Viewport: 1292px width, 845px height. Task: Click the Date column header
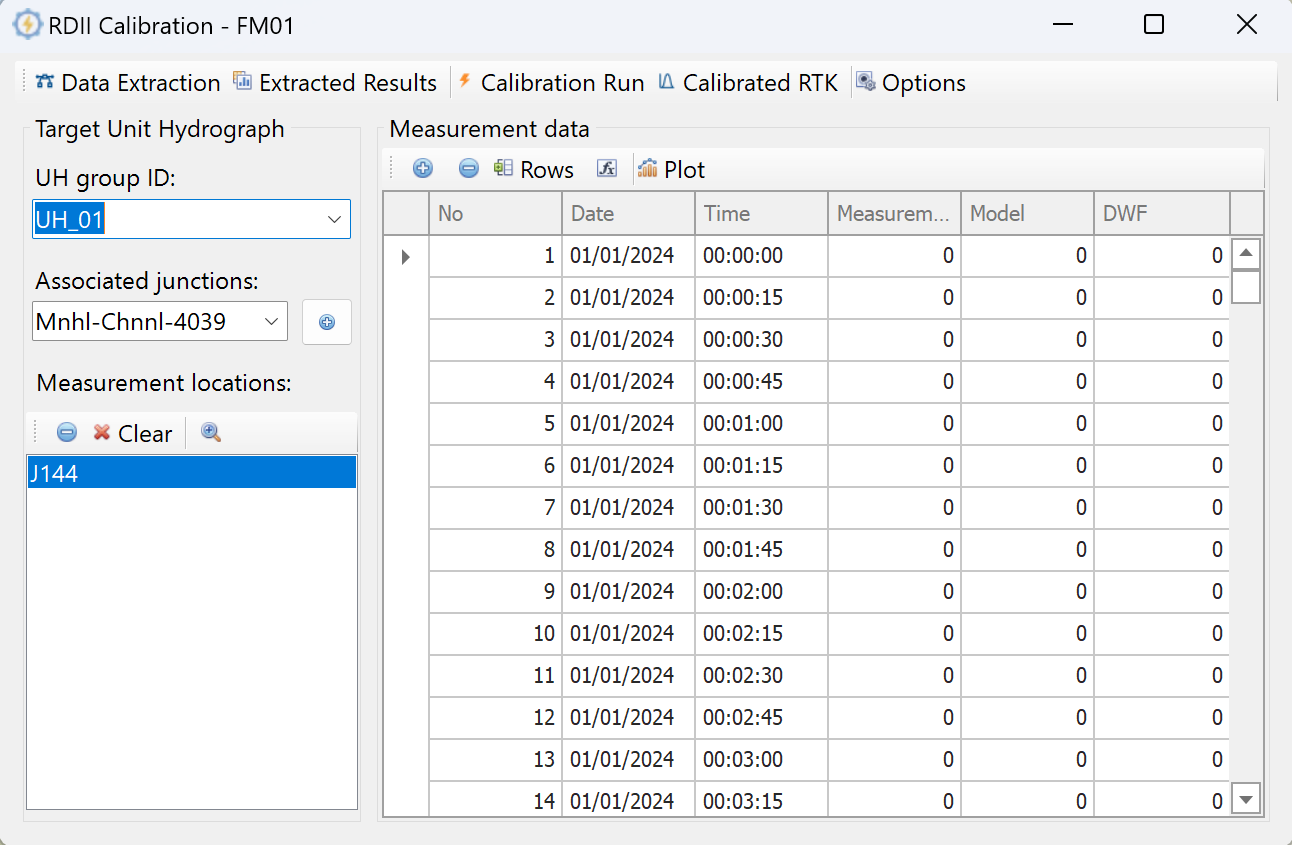(627, 213)
